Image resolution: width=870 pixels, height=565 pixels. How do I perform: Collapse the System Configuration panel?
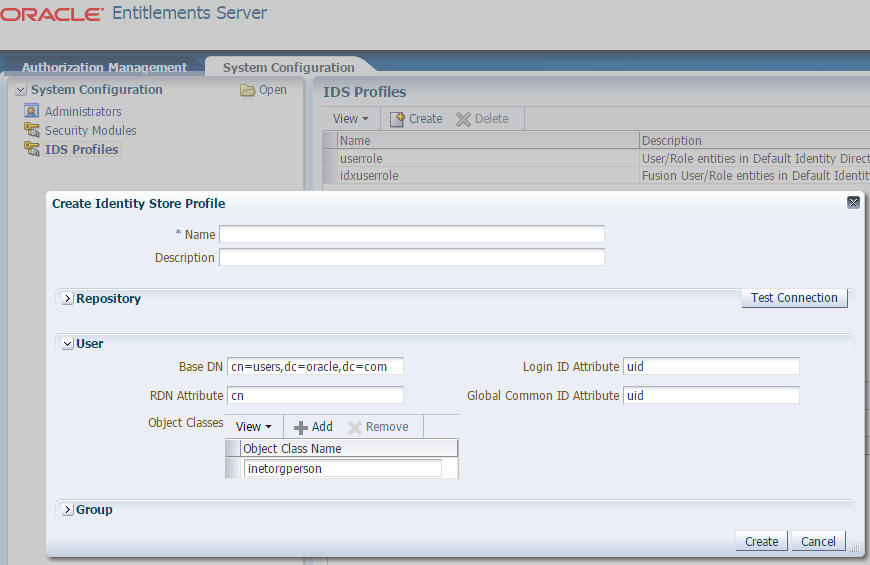click(21, 90)
